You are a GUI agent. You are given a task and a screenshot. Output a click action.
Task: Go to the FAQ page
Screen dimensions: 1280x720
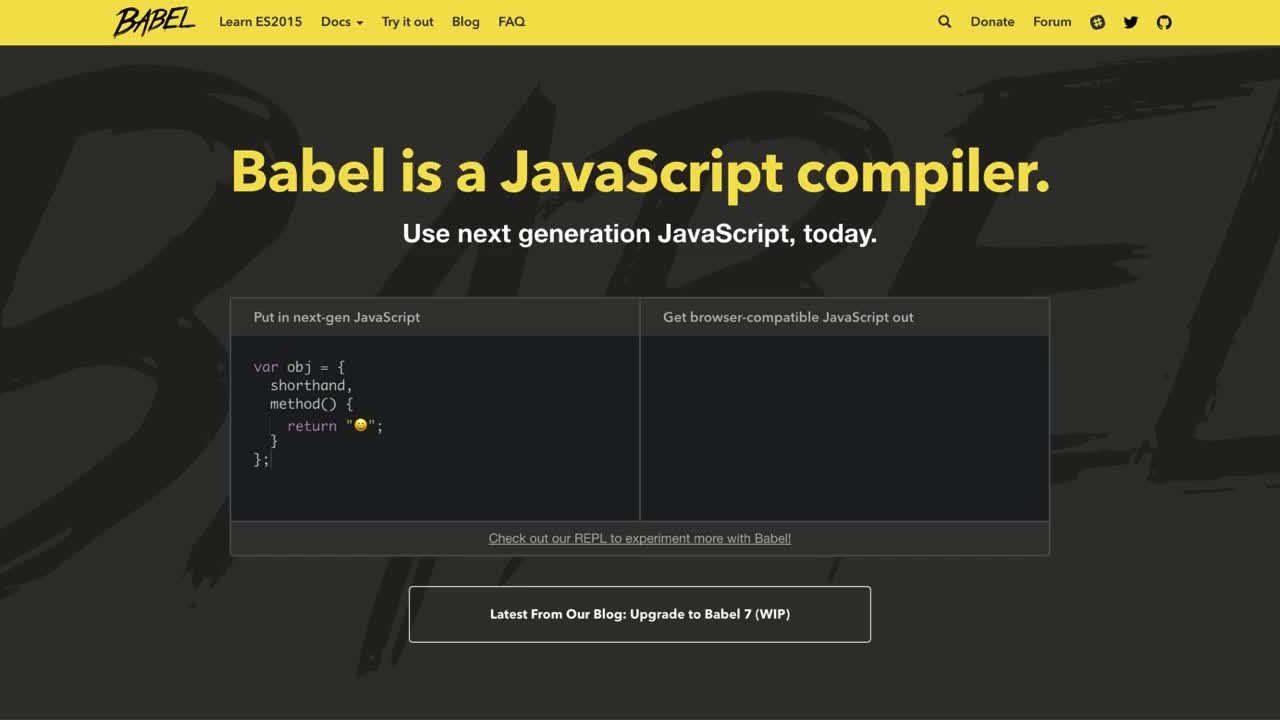point(511,21)
